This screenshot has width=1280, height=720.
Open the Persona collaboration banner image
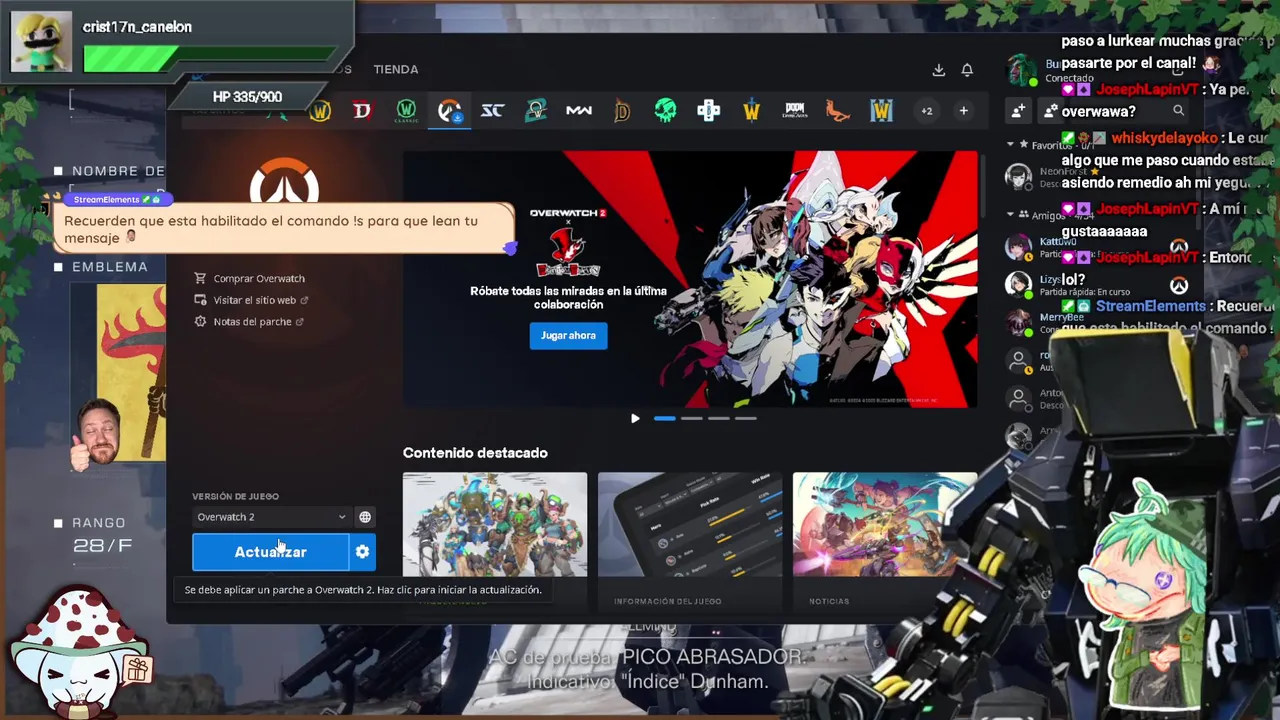(690, 279)
